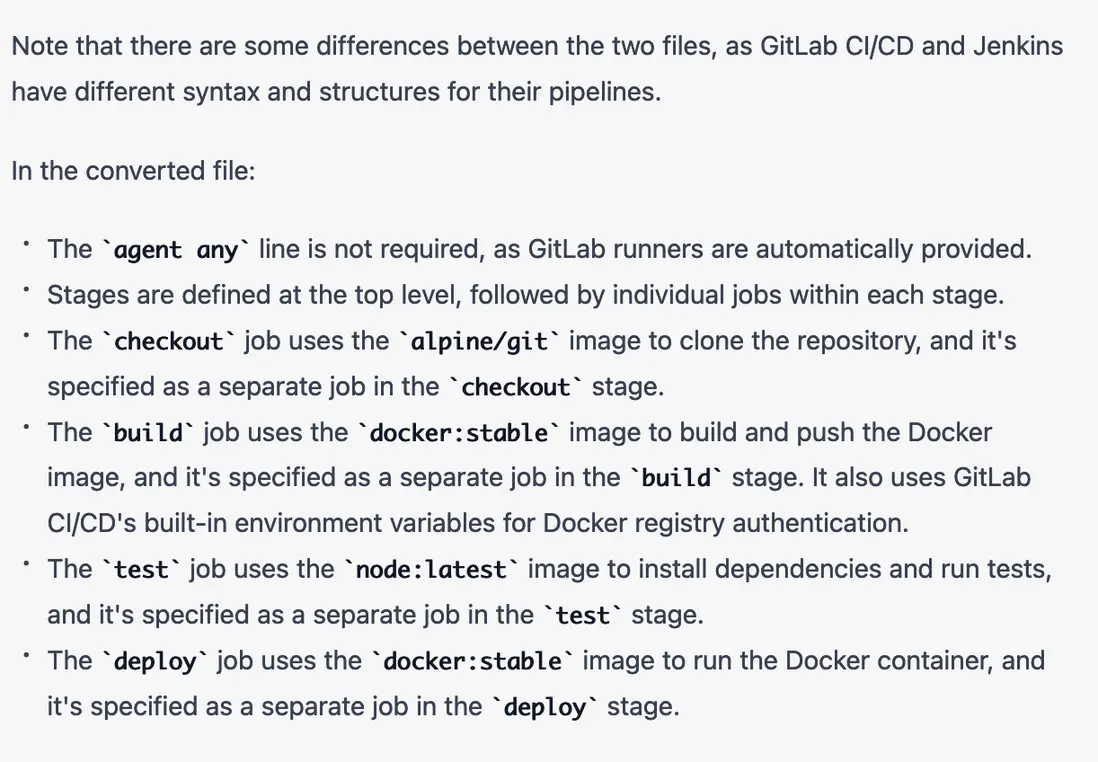Click the `test` code before job uses
1098x762 pixels.
coord(141,569)
